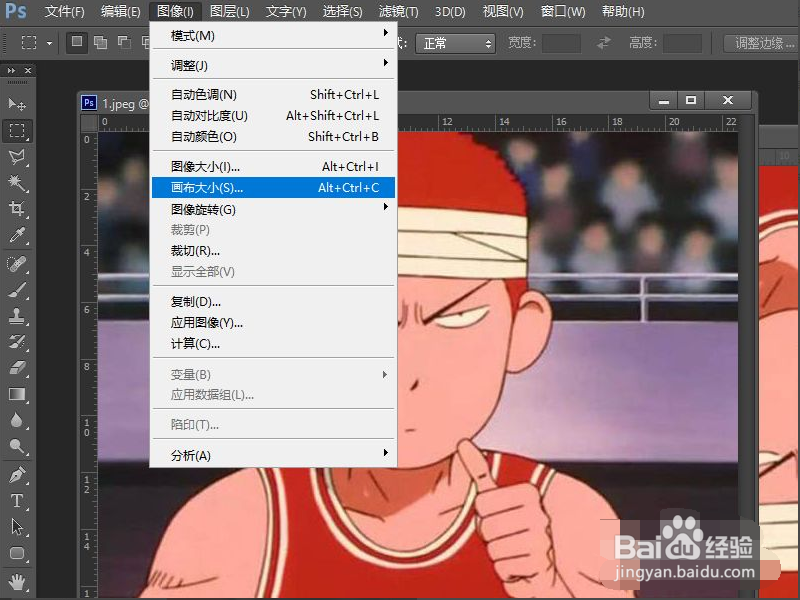
Task: Select the Brush tool
Action: point(17,290)
